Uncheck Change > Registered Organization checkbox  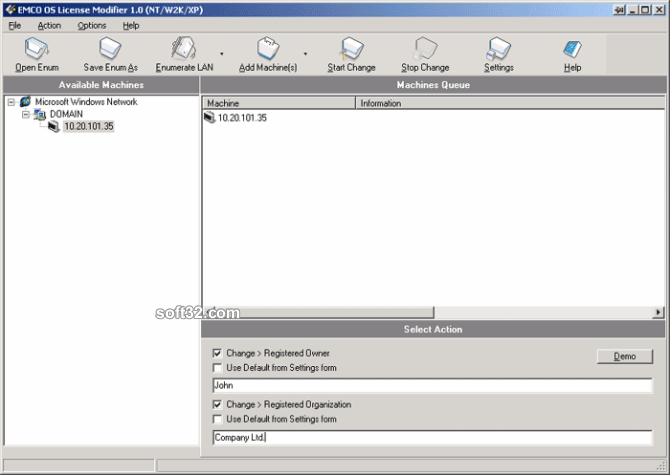click(x=217, y=405)
